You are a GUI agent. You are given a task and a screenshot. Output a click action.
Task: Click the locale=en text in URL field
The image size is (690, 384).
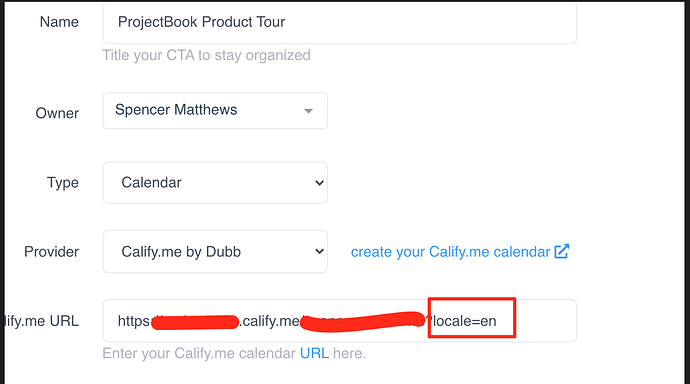pos(464,321)
